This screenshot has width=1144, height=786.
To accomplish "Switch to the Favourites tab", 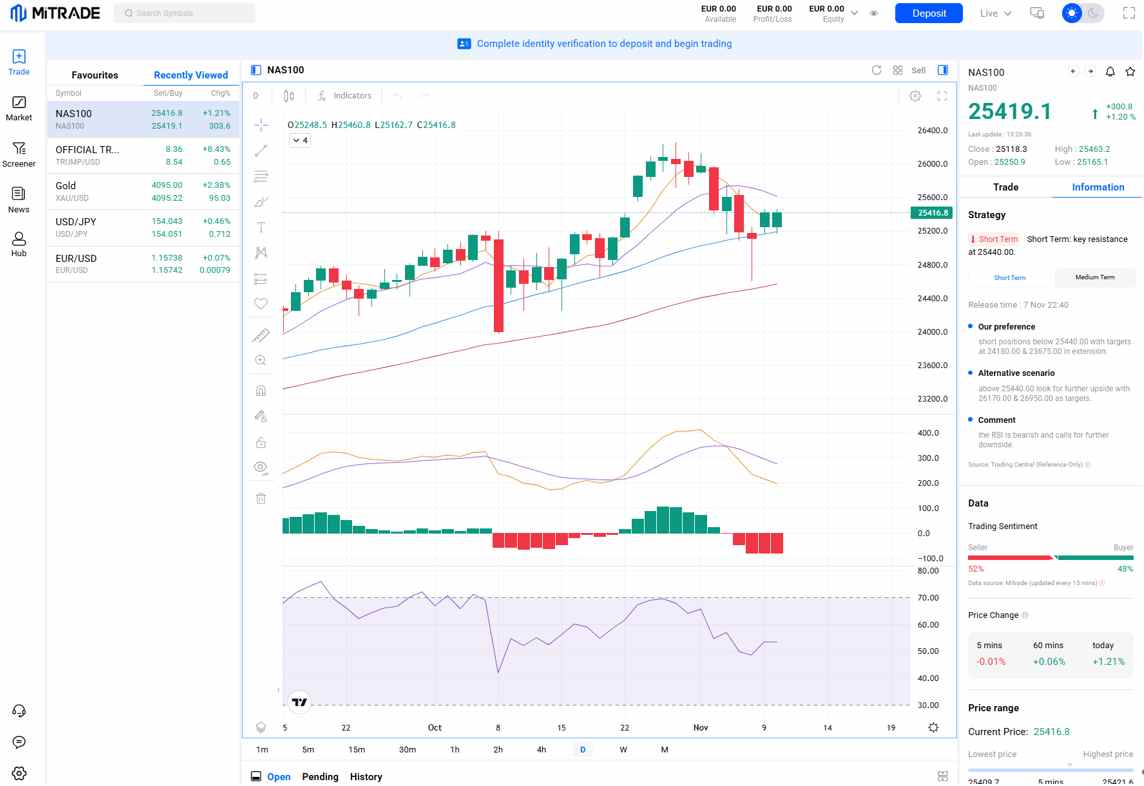I will (x=95, y=75).
